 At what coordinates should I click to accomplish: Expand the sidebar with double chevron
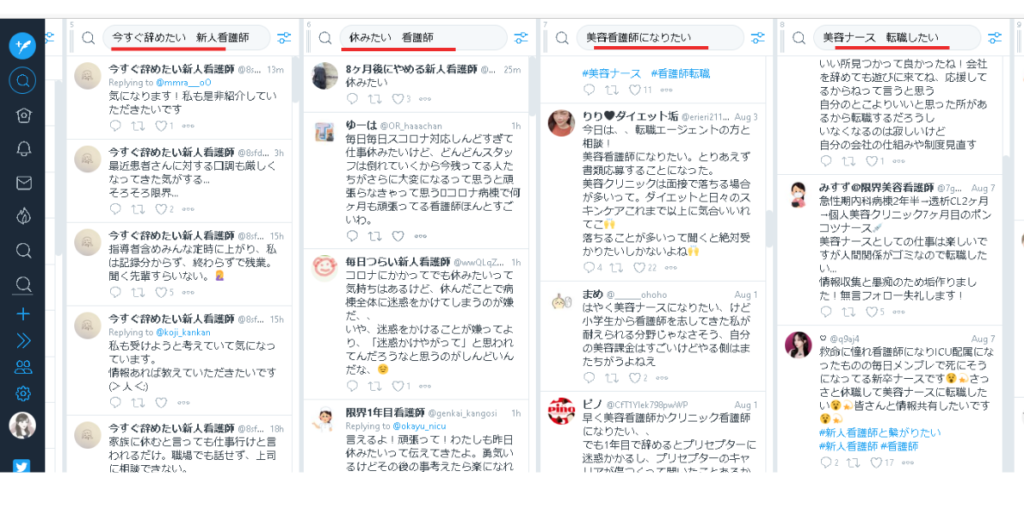coord(23,341)
